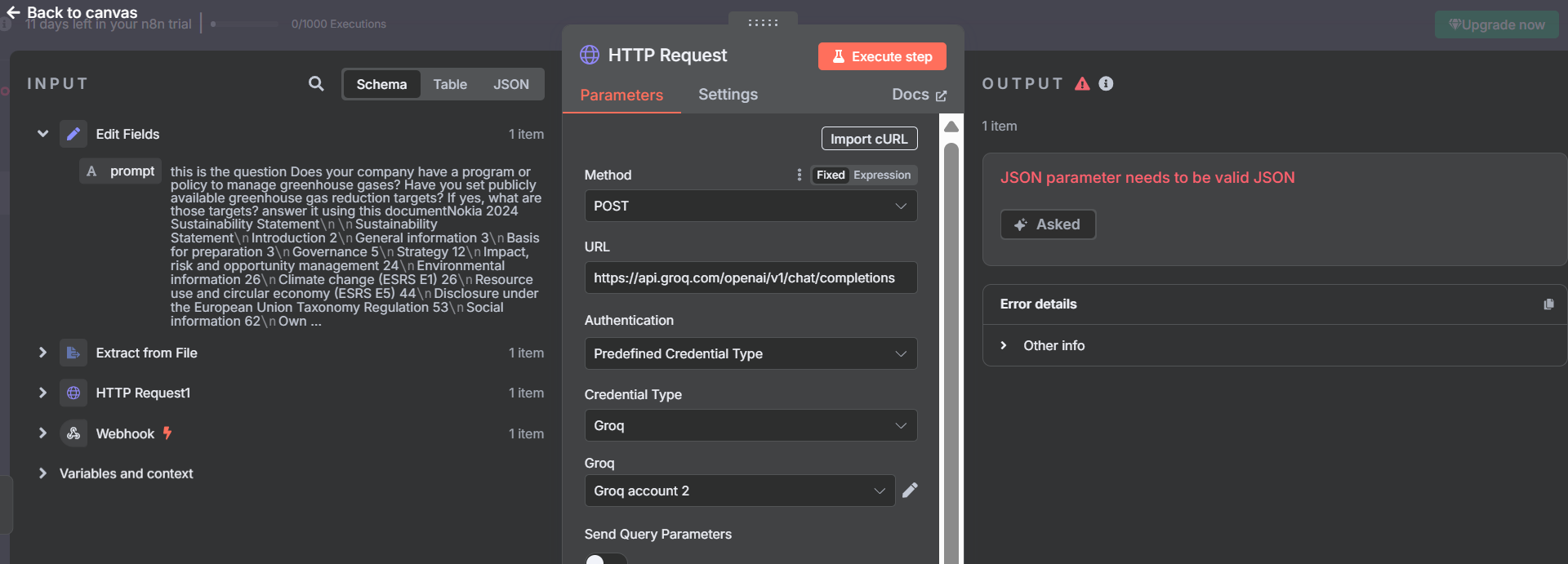Click the Webhook node icon
1568x564 pixels.
tap(73, 433)
